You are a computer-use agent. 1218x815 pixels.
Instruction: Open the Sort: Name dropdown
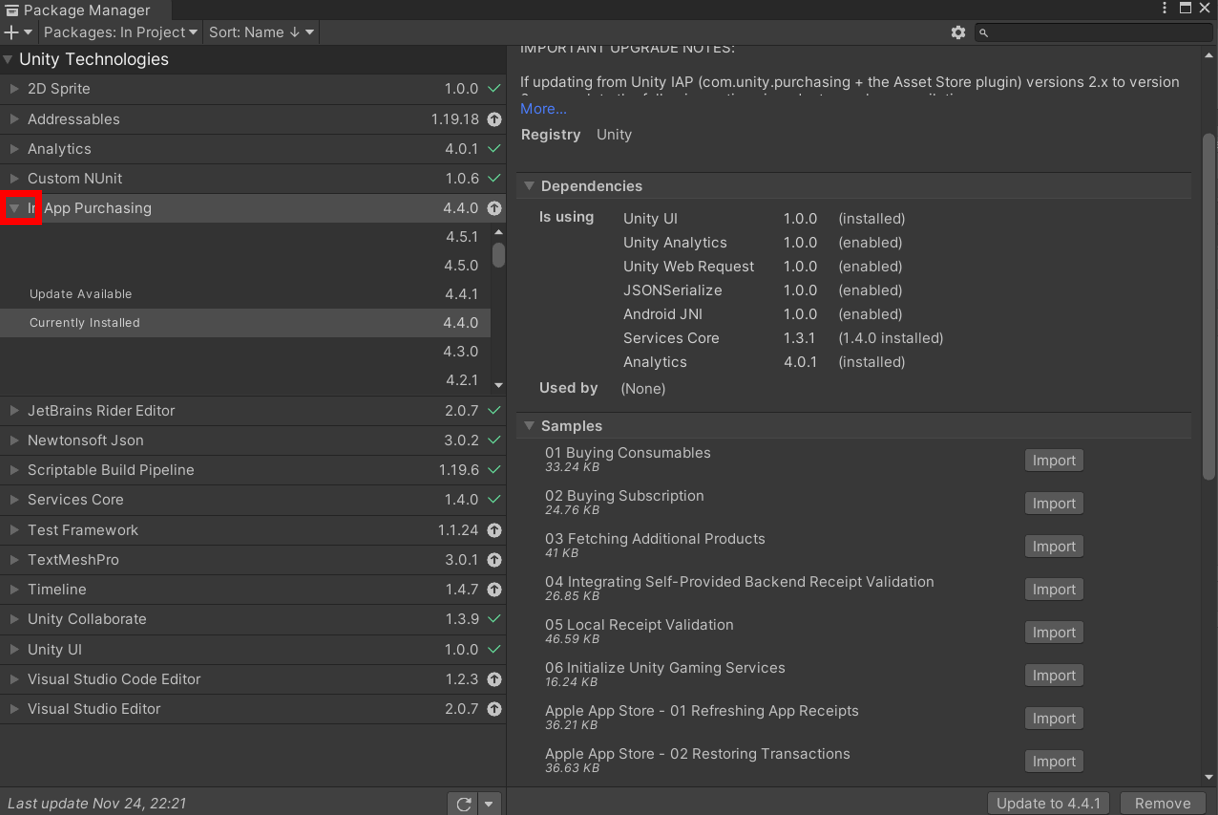(261, 32)
